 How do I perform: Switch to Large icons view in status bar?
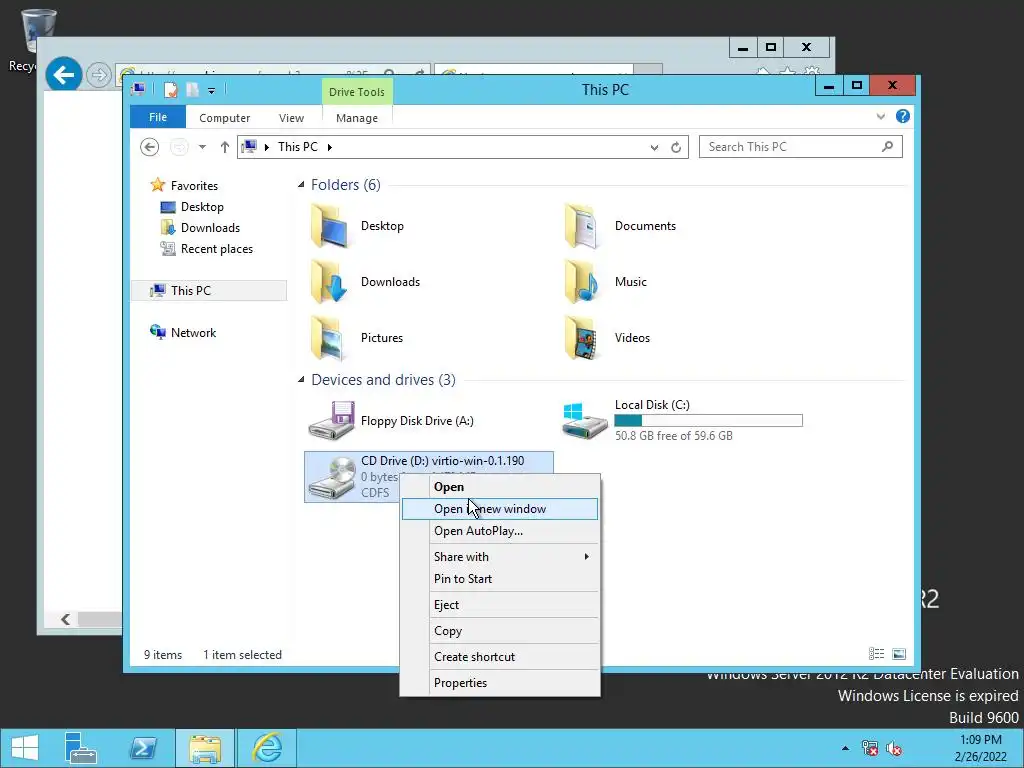pyautogui.click(x=899, y=654)
